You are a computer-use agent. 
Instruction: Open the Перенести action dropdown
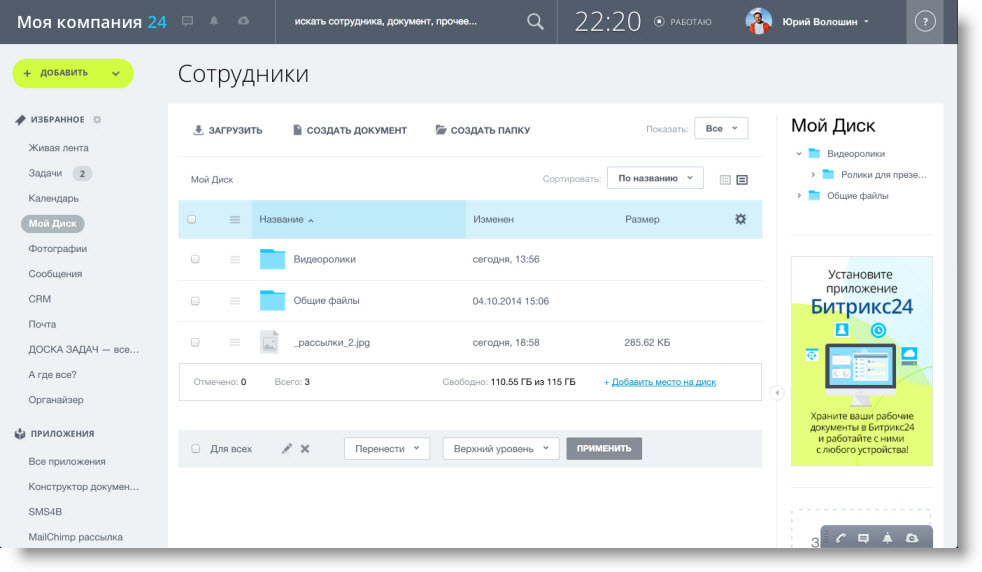[x=387, y=449]
